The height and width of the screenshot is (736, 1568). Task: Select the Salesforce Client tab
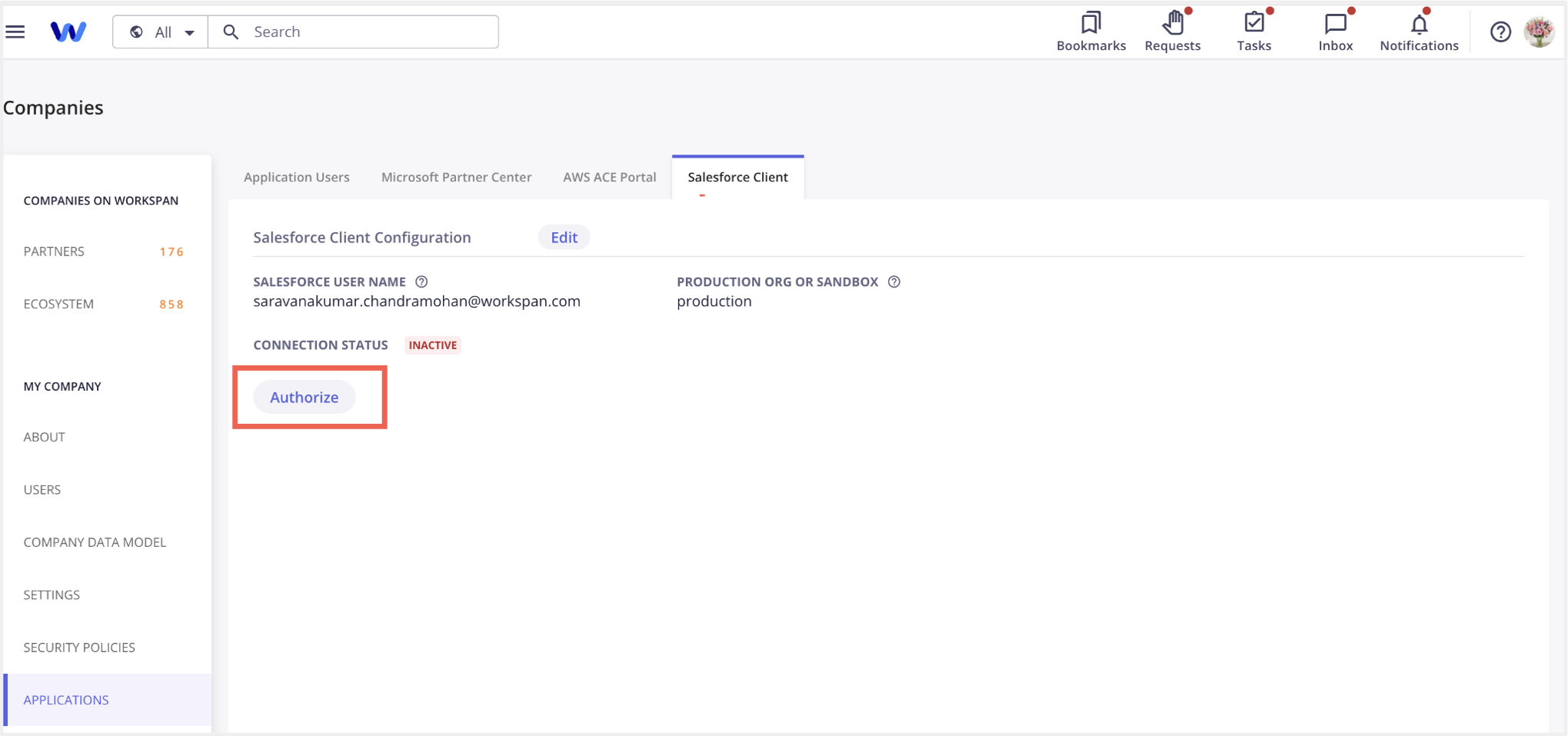click(737, 177)
